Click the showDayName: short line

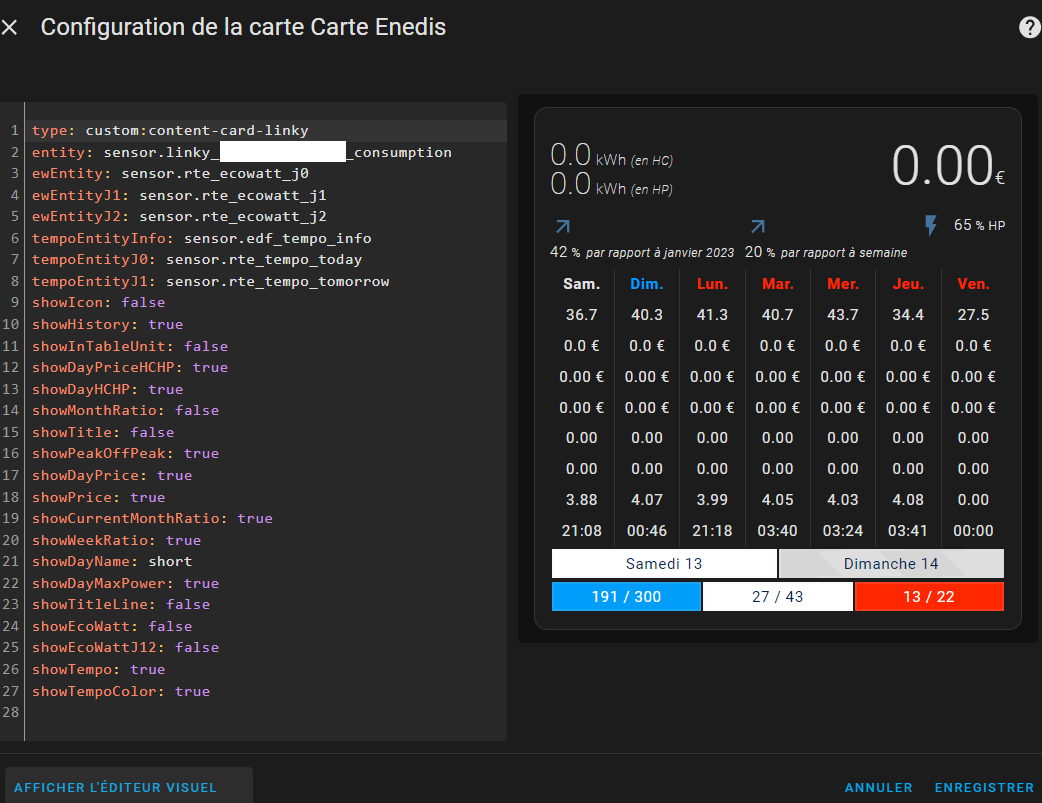112,562
